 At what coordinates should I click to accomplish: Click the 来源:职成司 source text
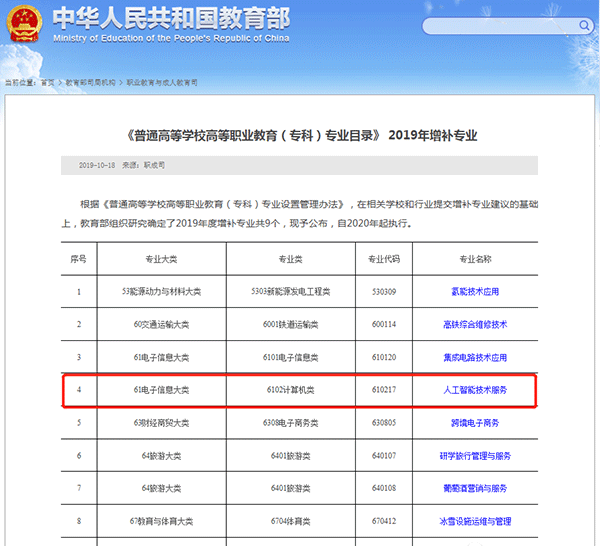(144, 164)
